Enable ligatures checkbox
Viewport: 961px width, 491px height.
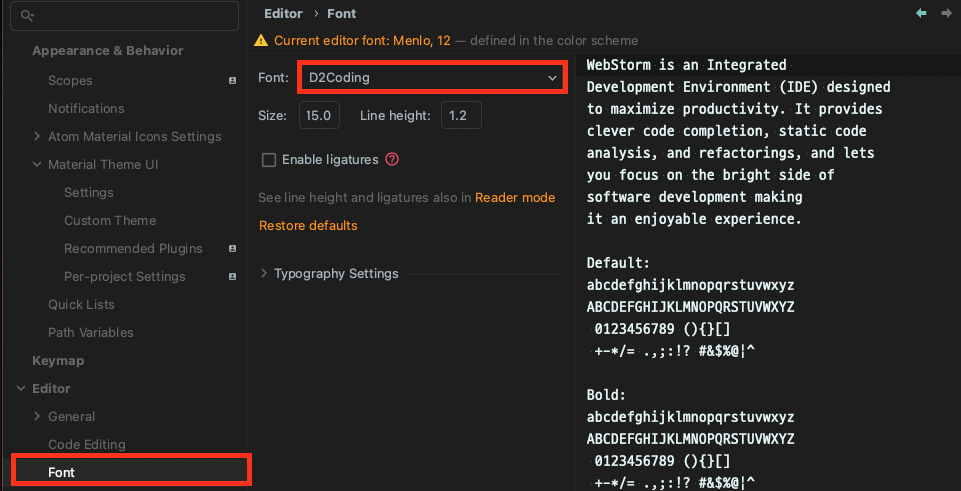click(268, 160)
